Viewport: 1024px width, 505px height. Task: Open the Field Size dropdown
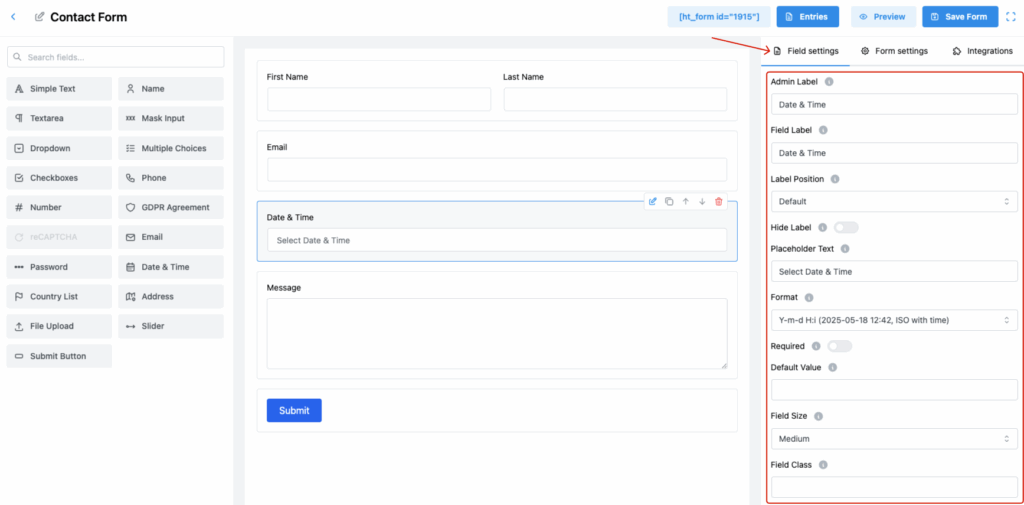(x=893, y=439)
